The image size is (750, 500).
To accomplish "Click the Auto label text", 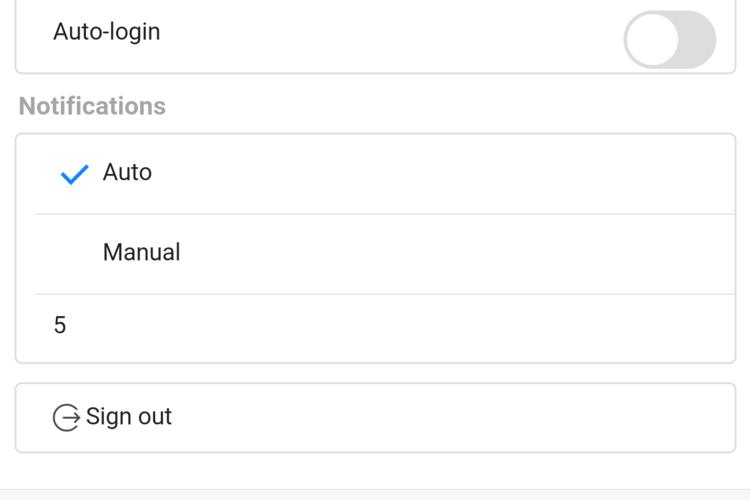I will (x=127, y=172).
